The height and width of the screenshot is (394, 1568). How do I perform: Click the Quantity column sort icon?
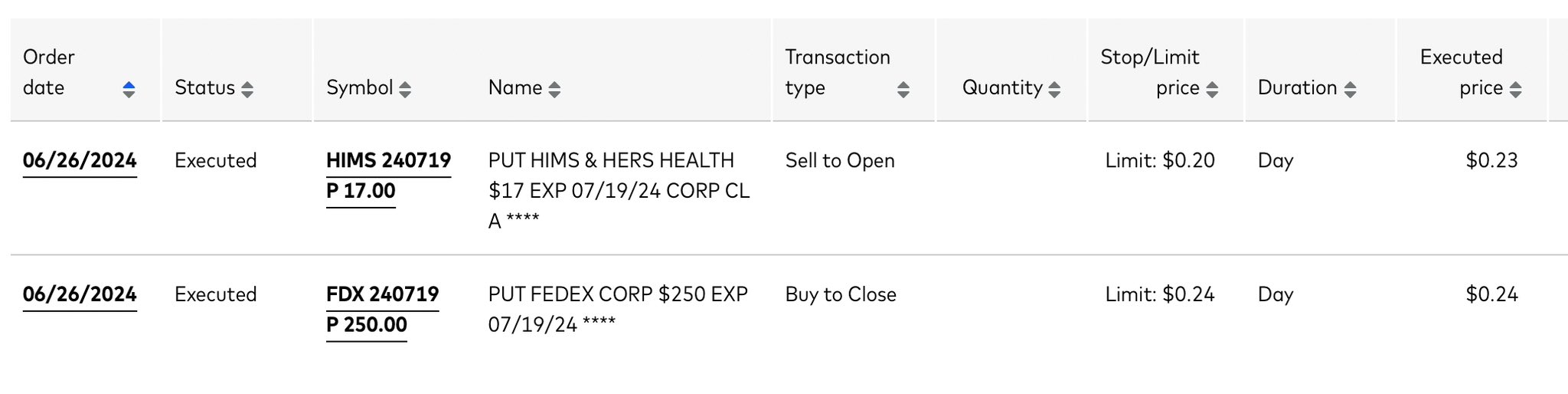coord(1054,90)
